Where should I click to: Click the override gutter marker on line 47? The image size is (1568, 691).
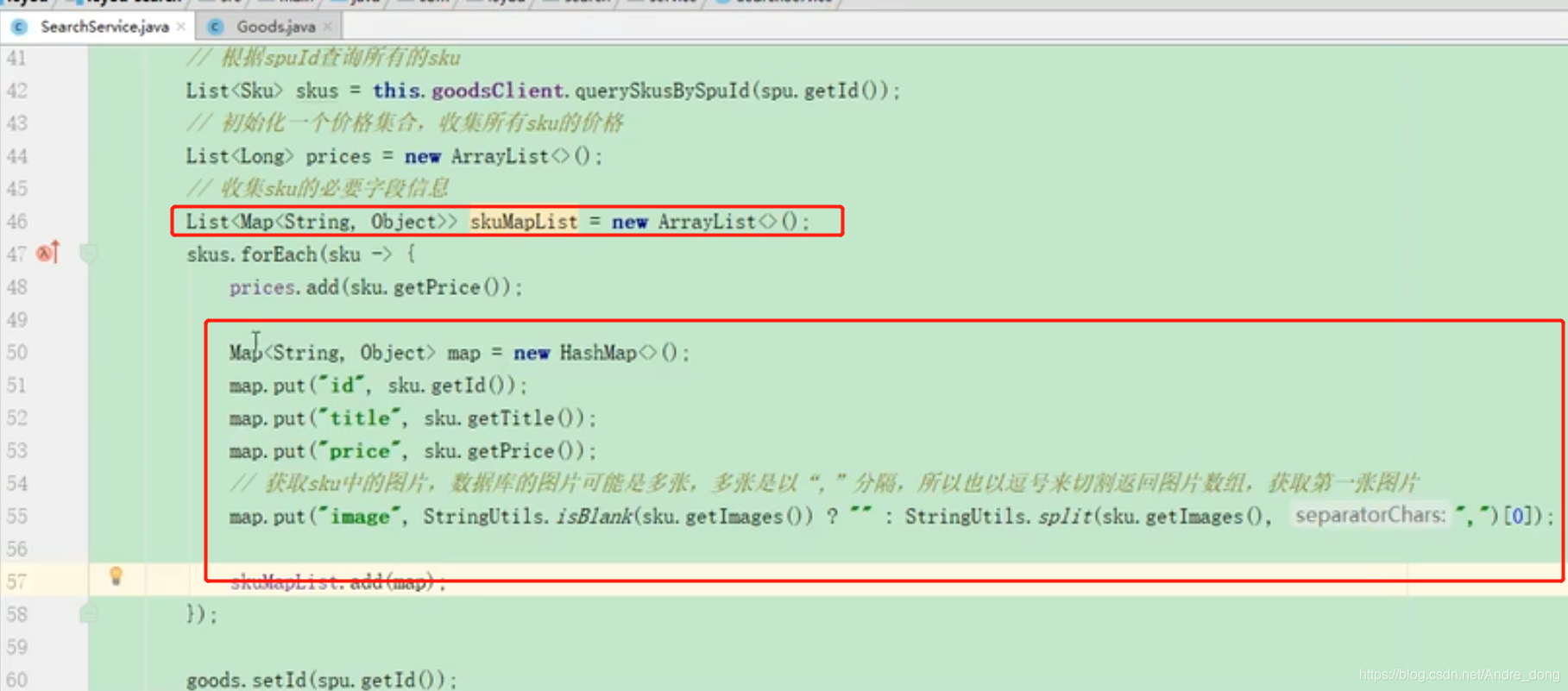(x=48, y=253)
